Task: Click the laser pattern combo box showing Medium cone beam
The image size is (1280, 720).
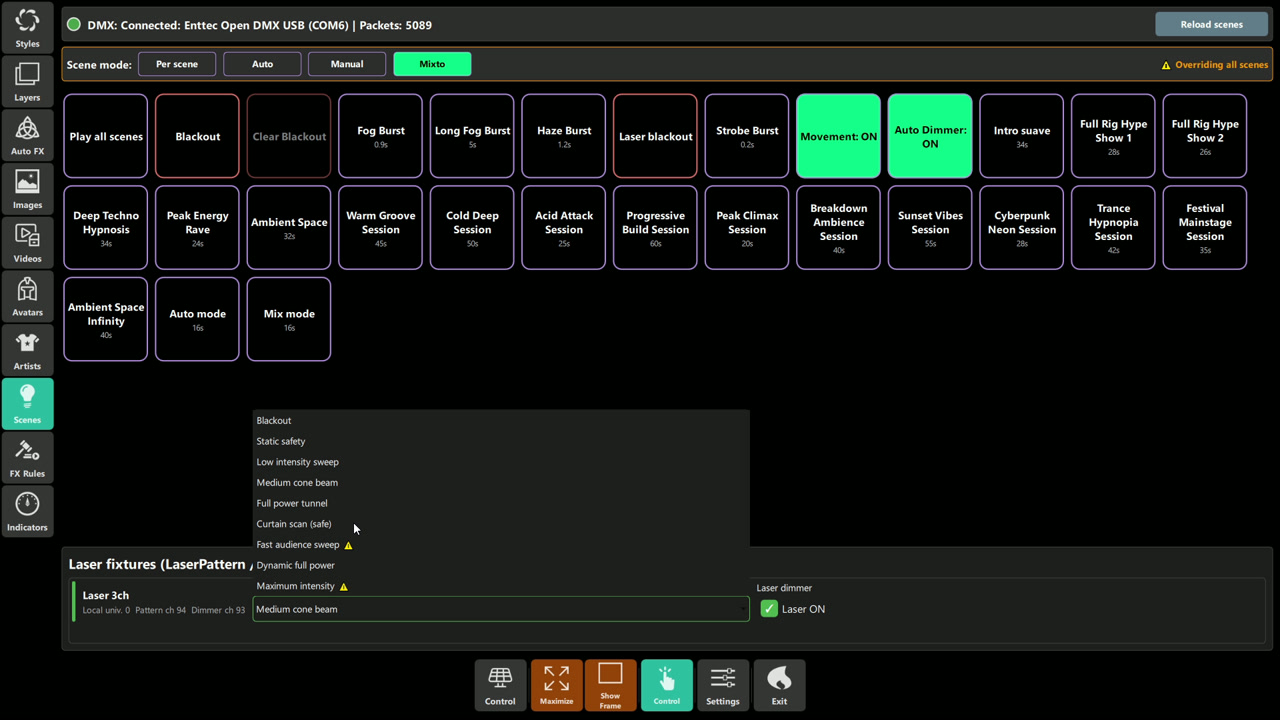Action: (x=501, y=609)
